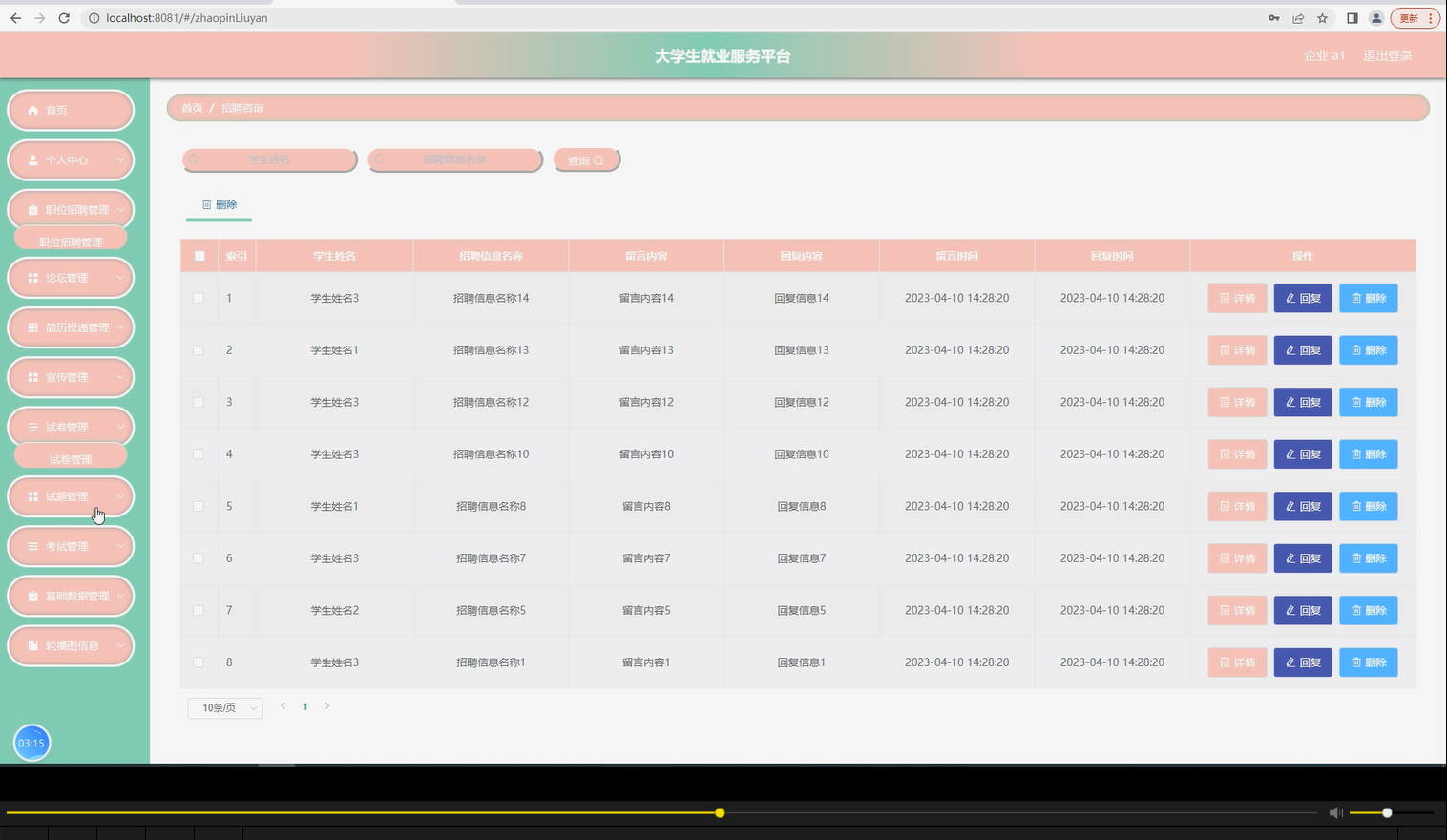Click the next page arrow

[327, 706]
